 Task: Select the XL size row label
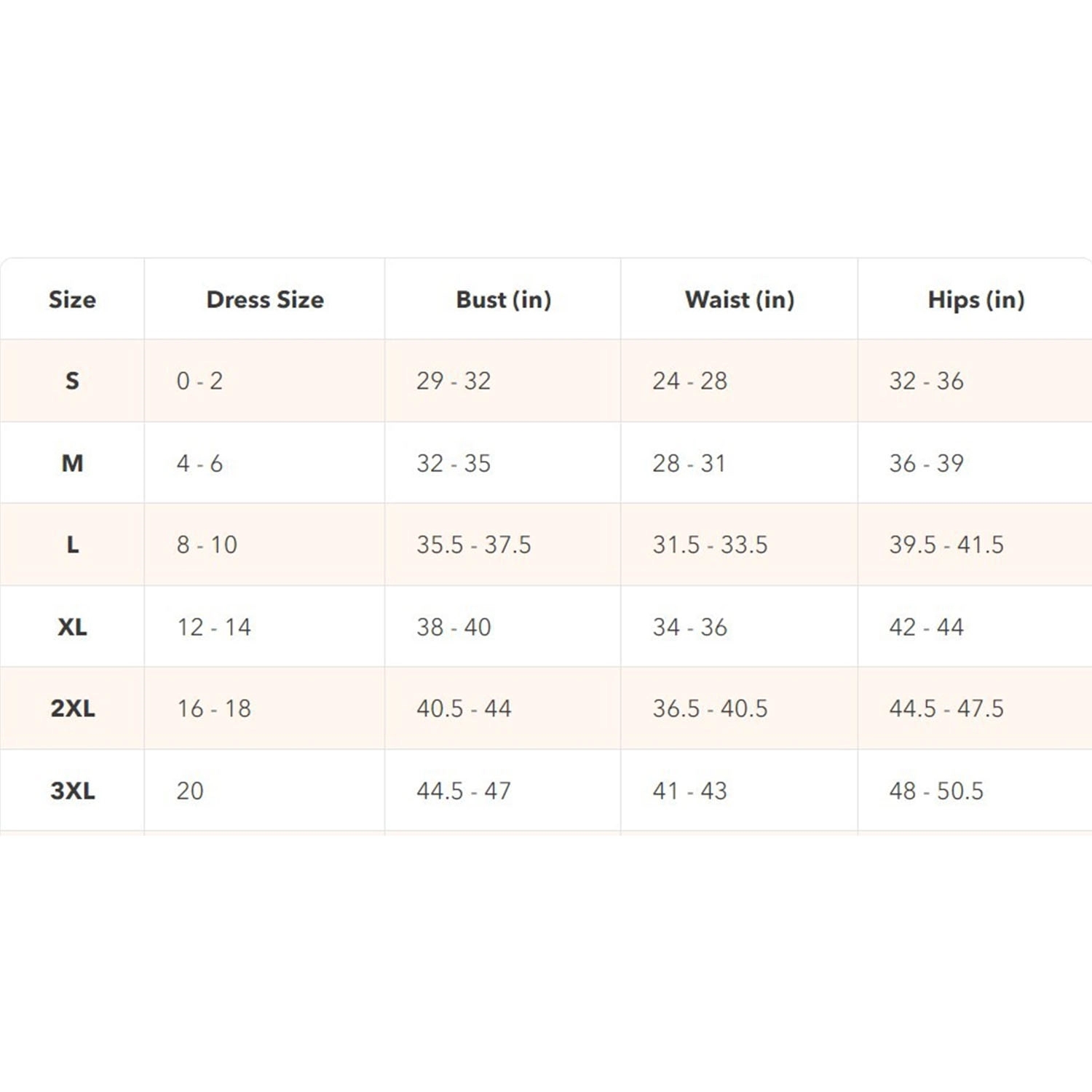72,627
